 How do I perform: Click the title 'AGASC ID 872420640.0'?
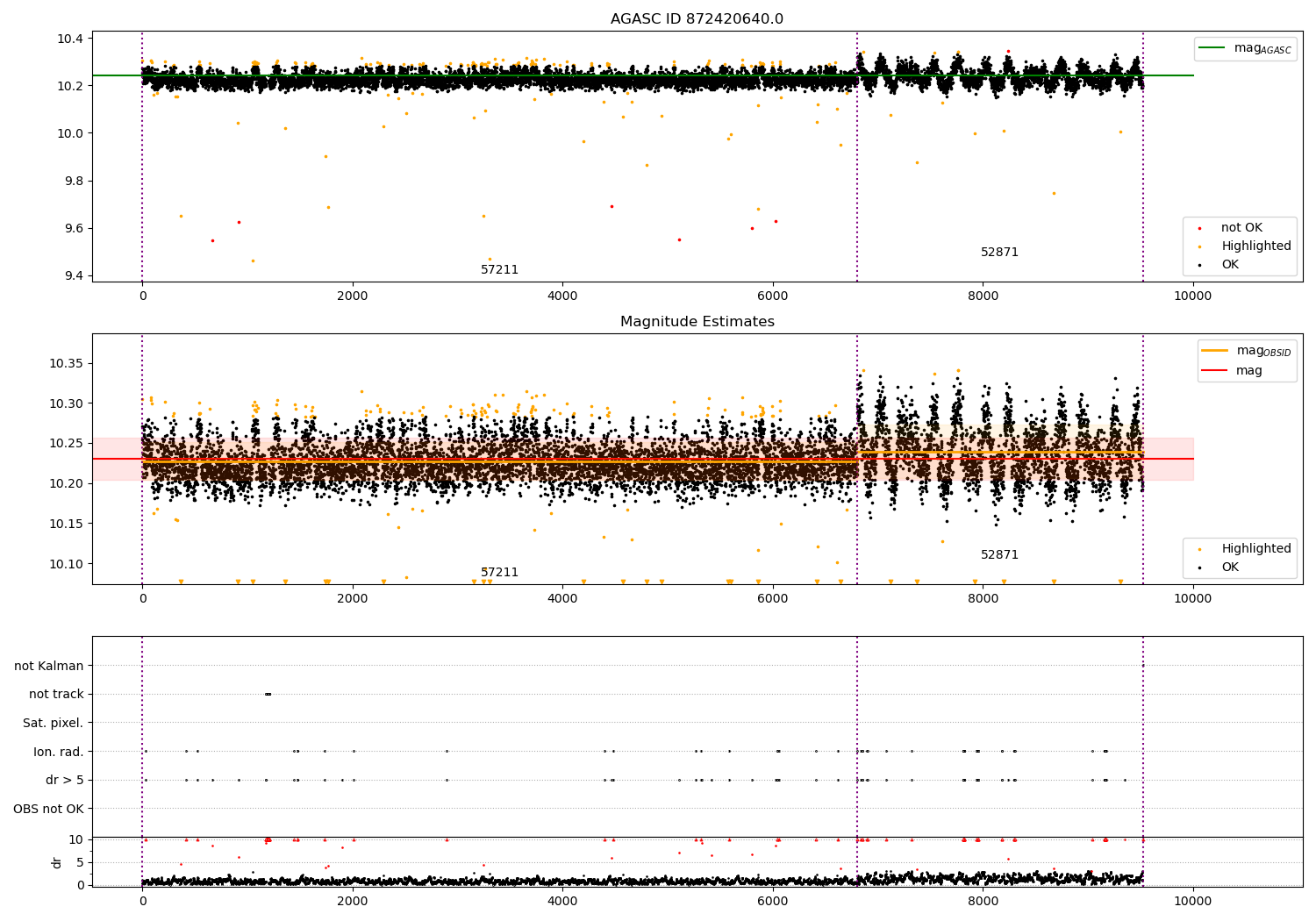tap(697, 19)
